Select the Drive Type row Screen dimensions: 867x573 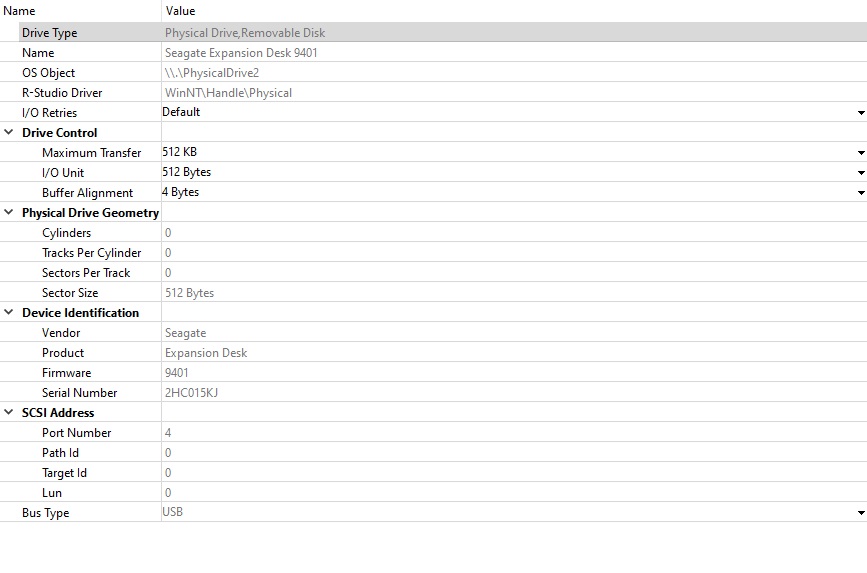[x=434, y=33]
